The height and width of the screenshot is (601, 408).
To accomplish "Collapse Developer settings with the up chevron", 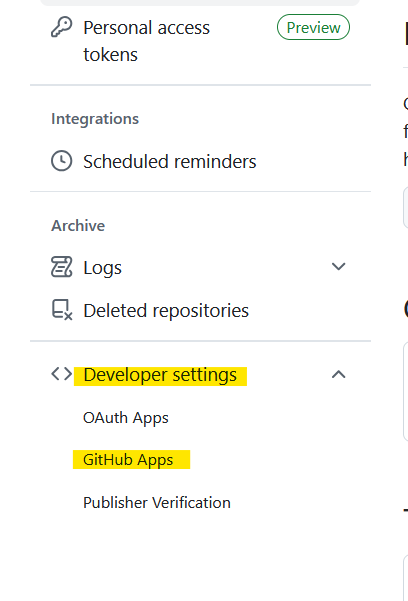I will pos(338,374).
